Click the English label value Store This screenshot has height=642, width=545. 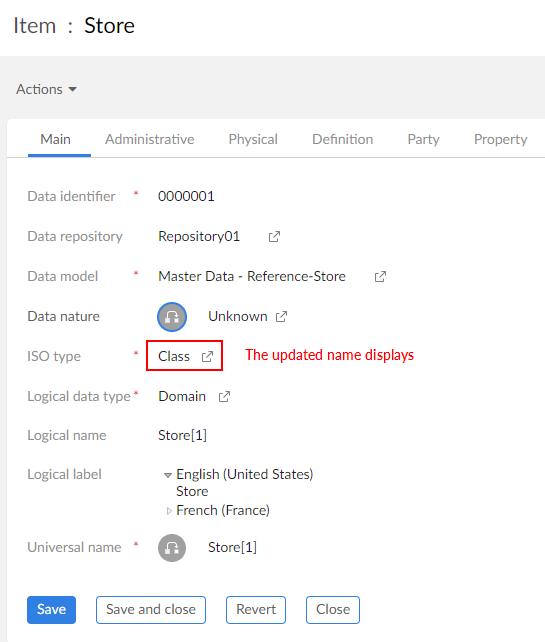[x=192, y=491]
